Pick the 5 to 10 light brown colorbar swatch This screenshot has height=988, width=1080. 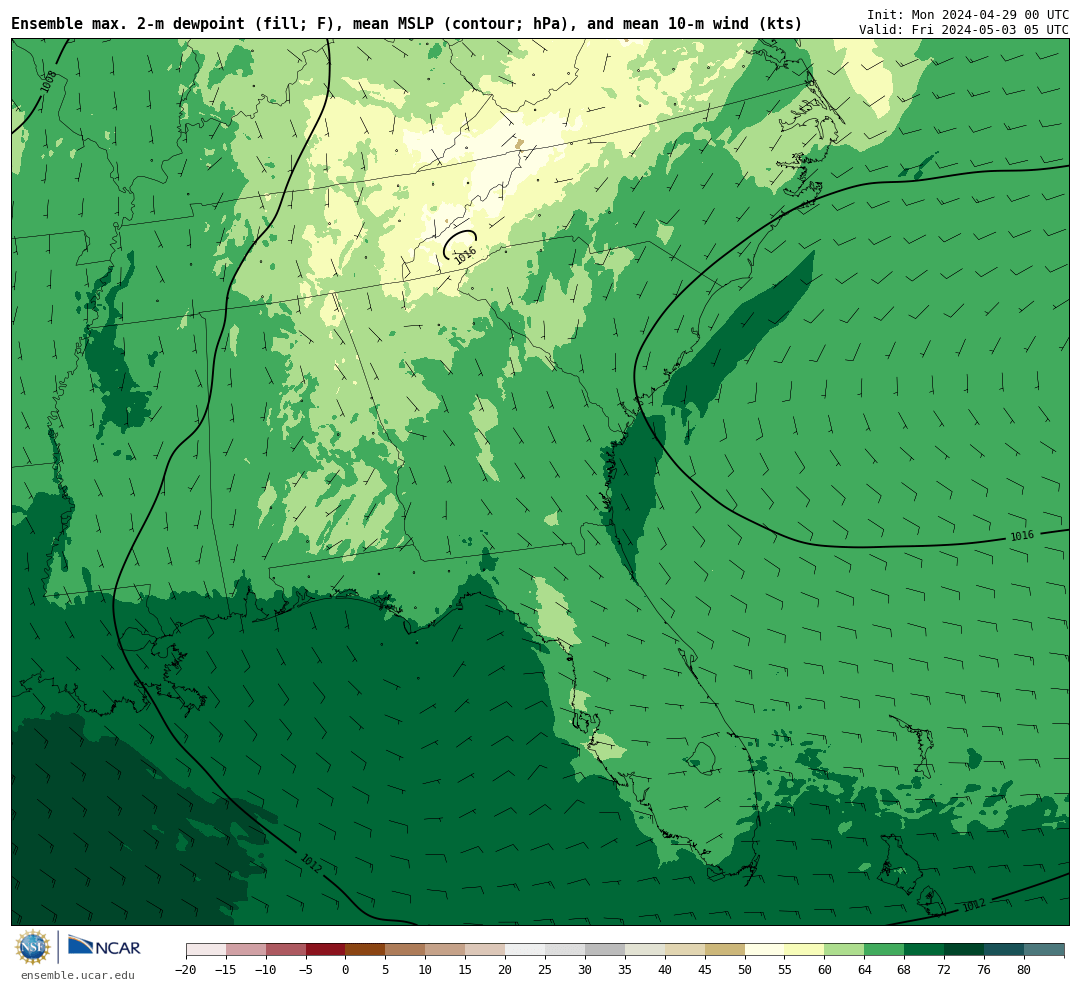coord(406,950)
